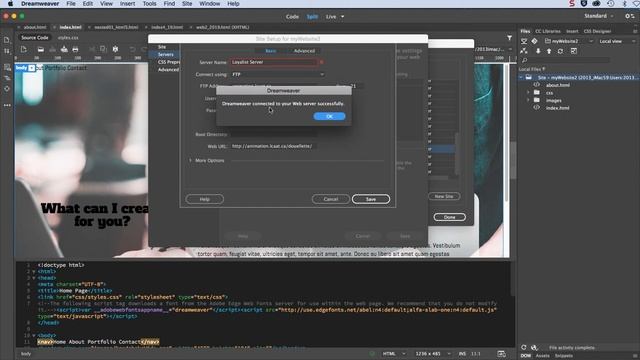Viewport: 640px width, 360px height.
Task: Click the Save All icon in standard toolbar
Action: pyautogui.click(x=64, y=49)
